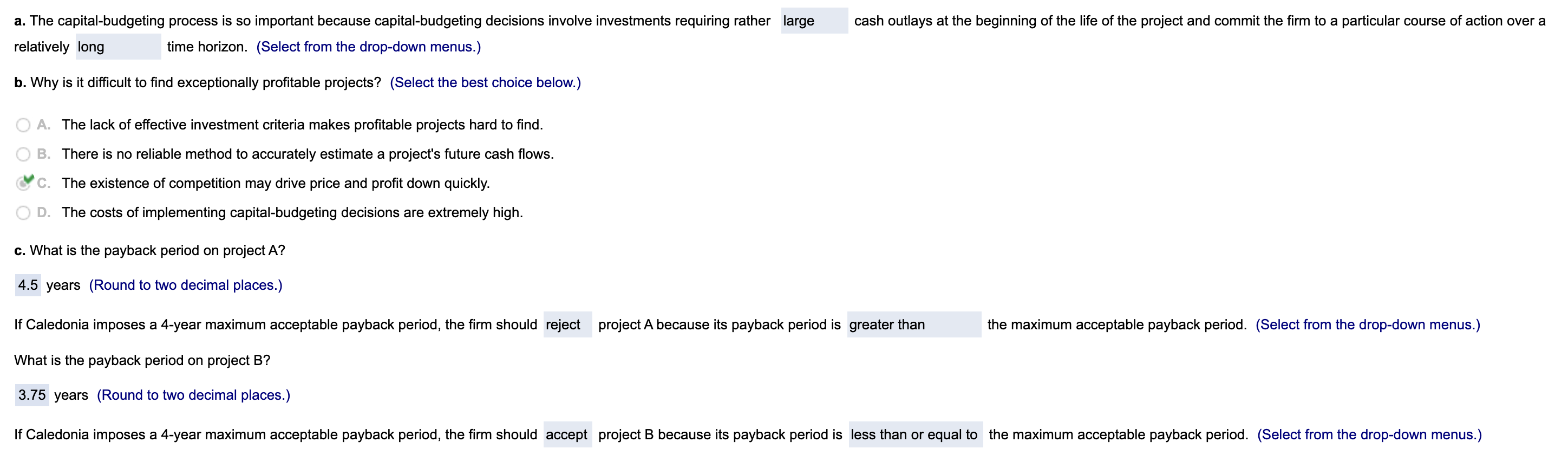
Task: Open the 'long' time horizon dropdown
Action: click(x=117, y=46)
